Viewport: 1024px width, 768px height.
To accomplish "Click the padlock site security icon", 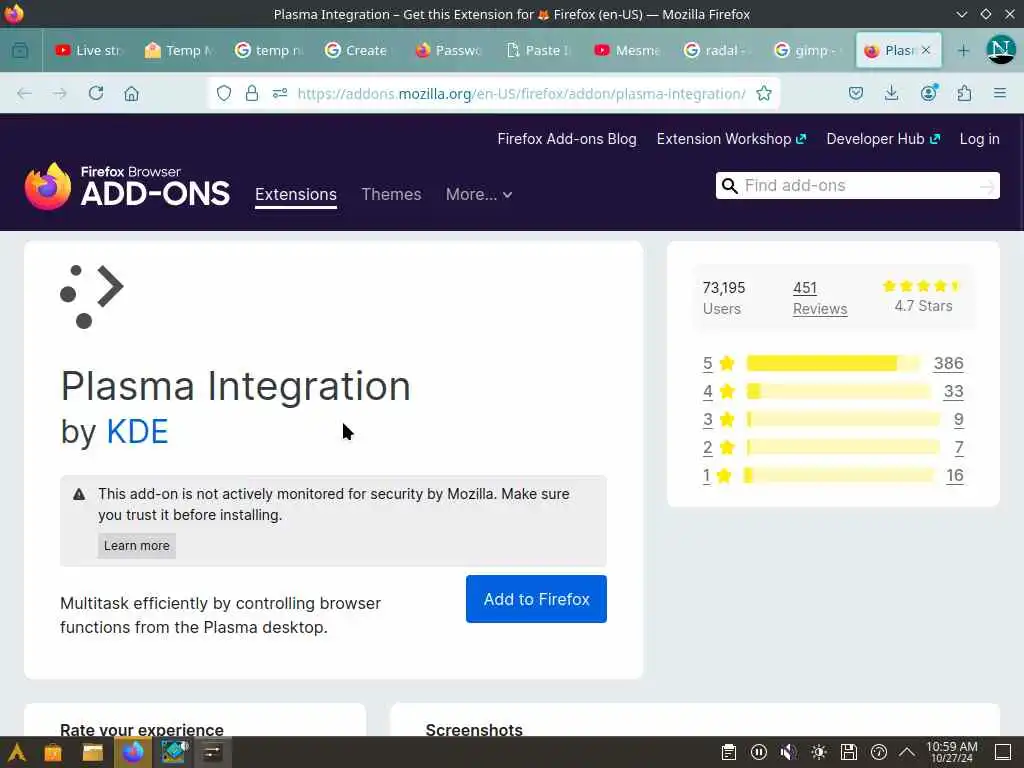I will [x=251, y=93].
